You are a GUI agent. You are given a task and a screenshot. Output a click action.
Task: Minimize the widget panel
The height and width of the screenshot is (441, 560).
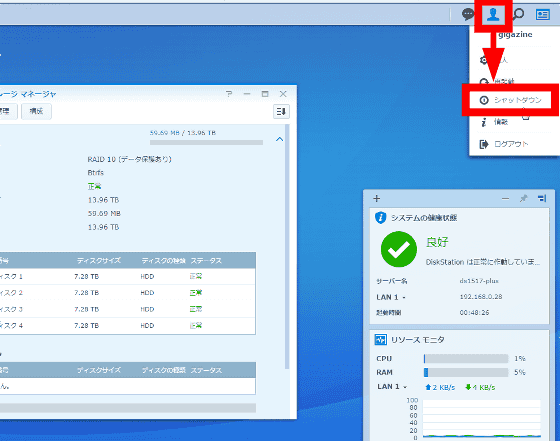pyautogui.click(x=505, y=199)
